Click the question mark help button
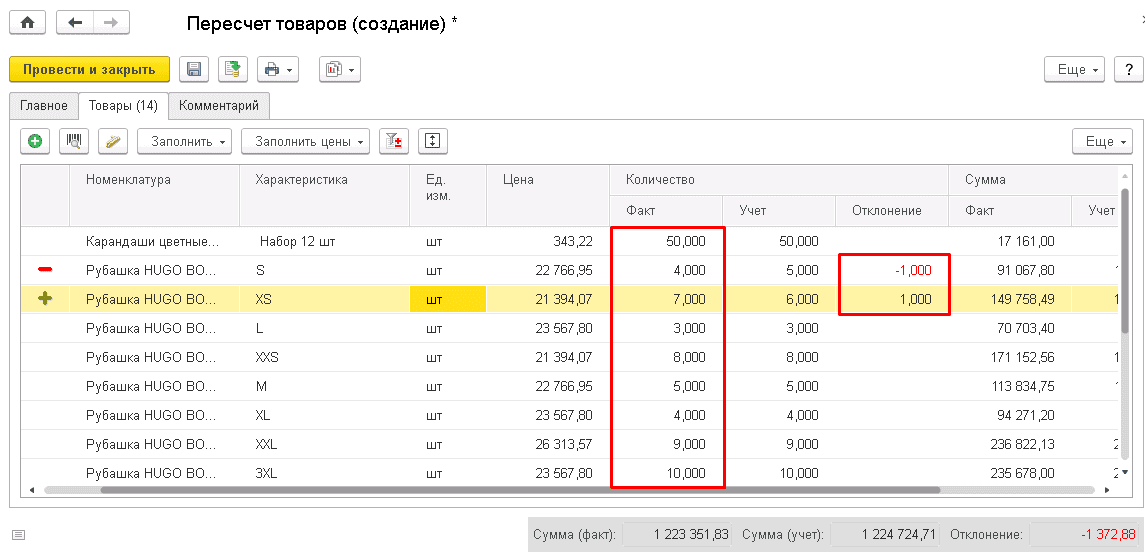This screenshot has height=558, width=1145. tap(1128, 69)
